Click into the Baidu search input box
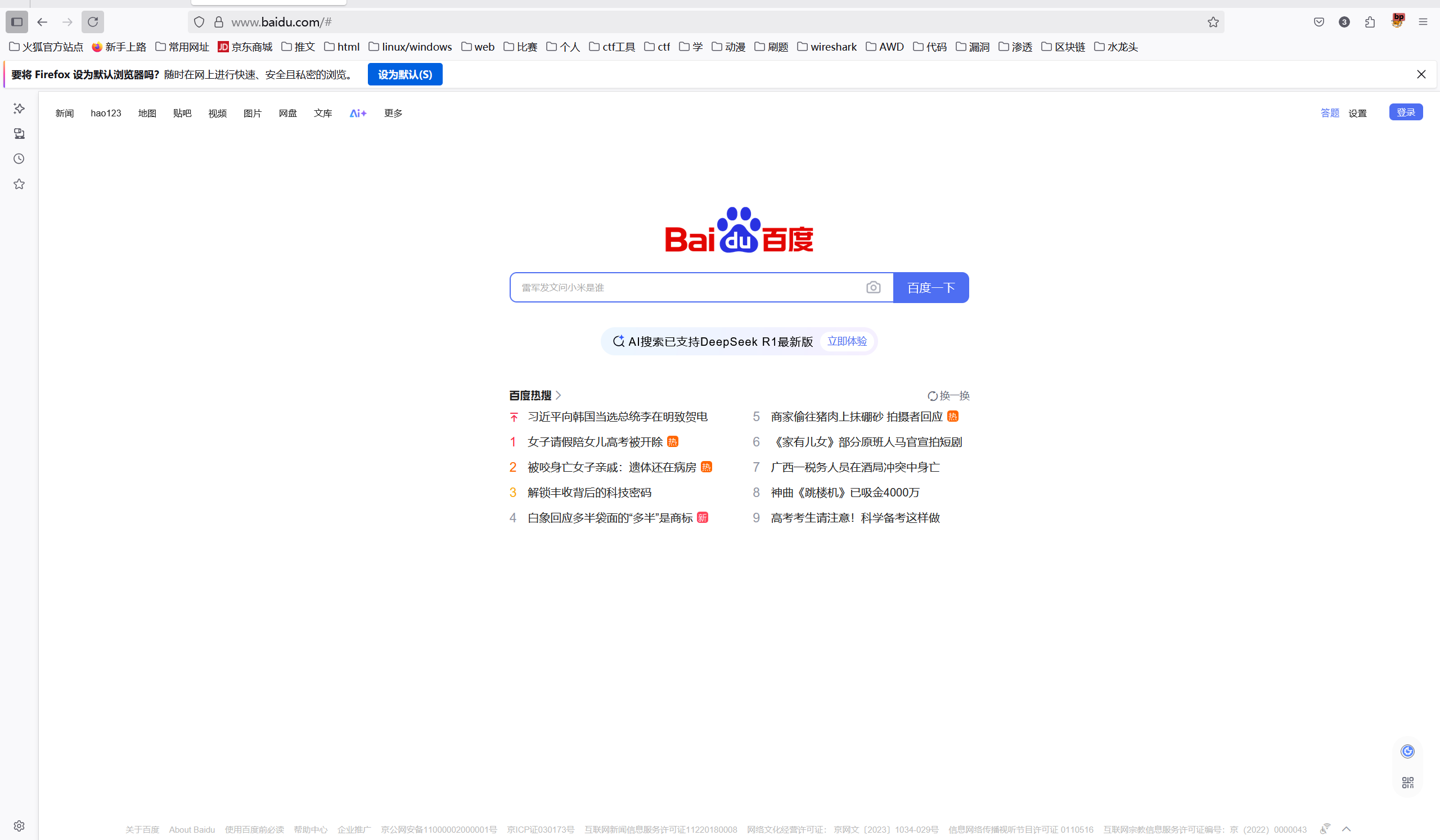1440x840 pixels. tap(686, 287)
